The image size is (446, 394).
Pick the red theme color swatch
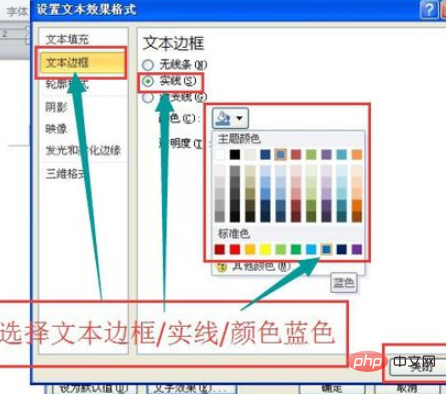[296, 154]
